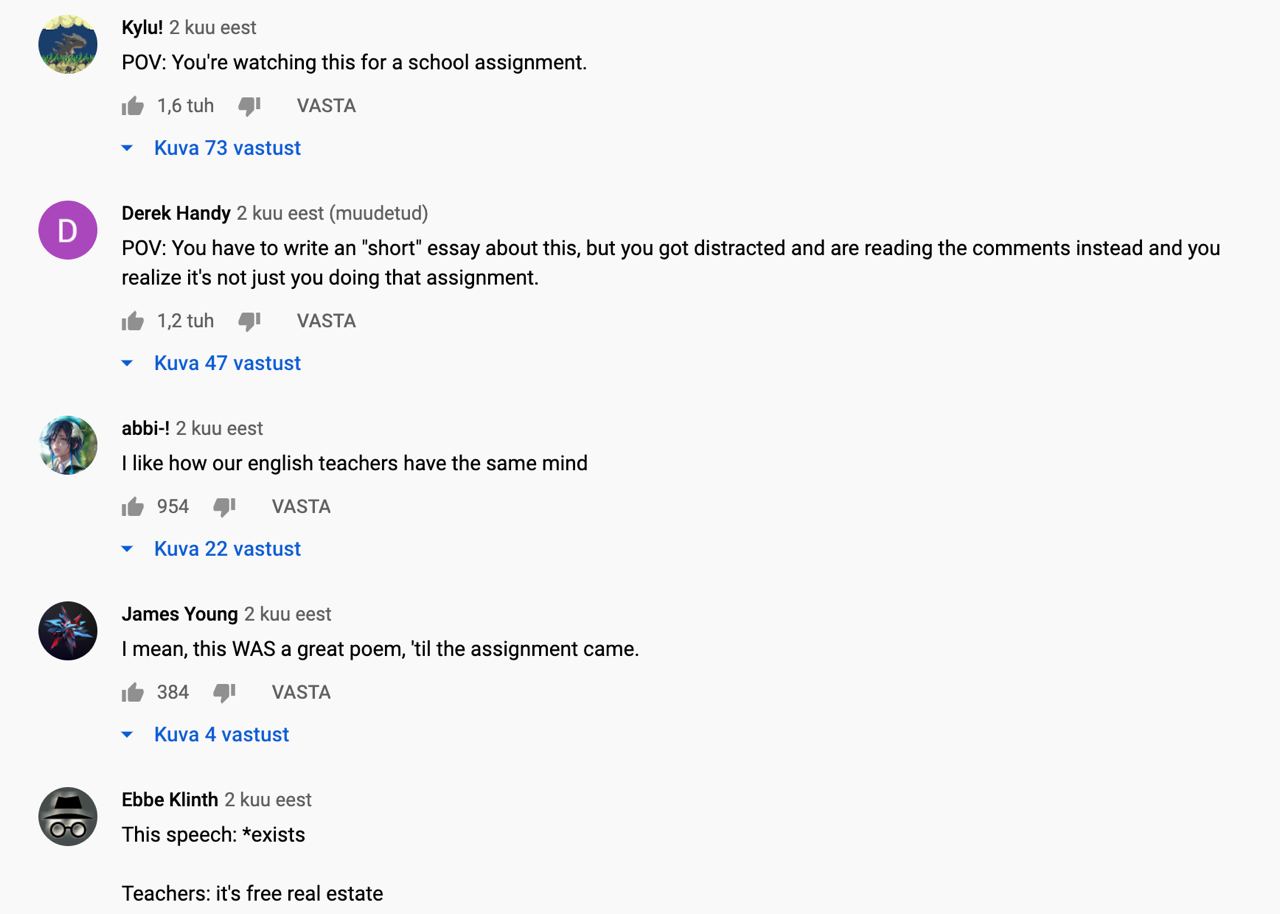The height and width of the screenshot is (914, 1280).
Task: Show Kuva 47 vastust replies
Action: 226,363
